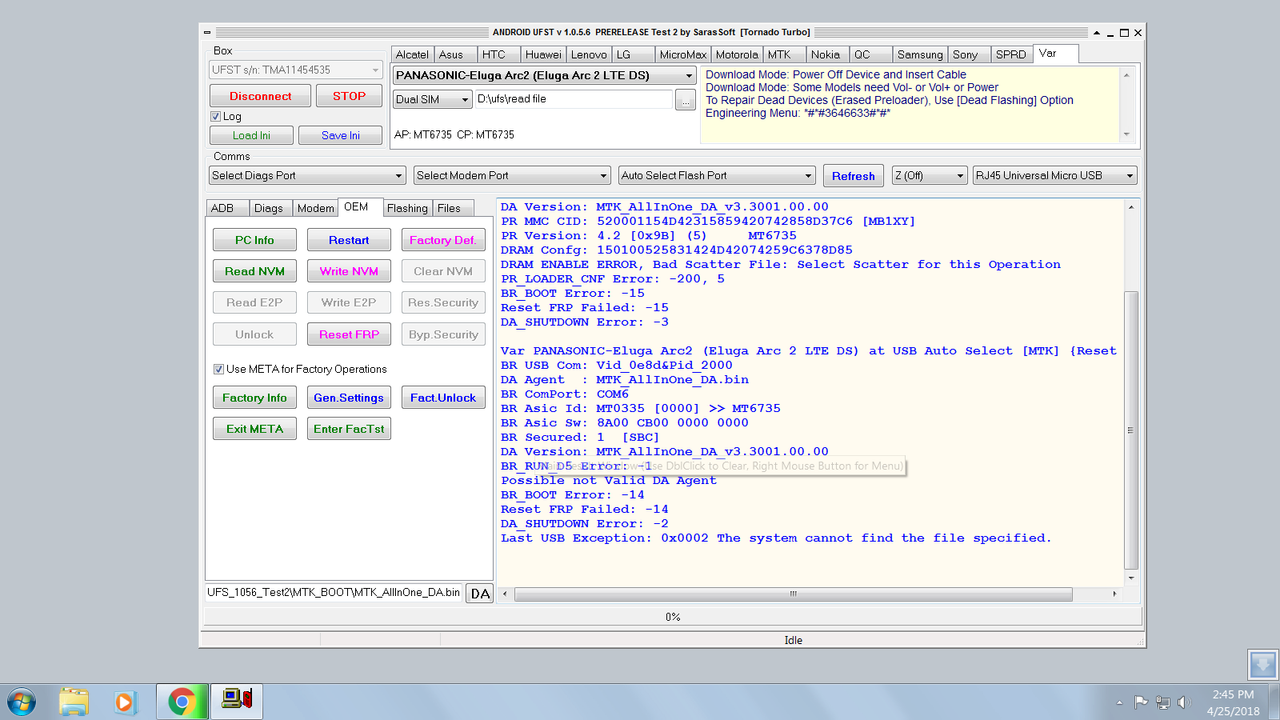Image resolution: width=1280 pixels, height=720 pixels.
Task: Select the Motorola brand tab
Action: (x=736, y=55)
